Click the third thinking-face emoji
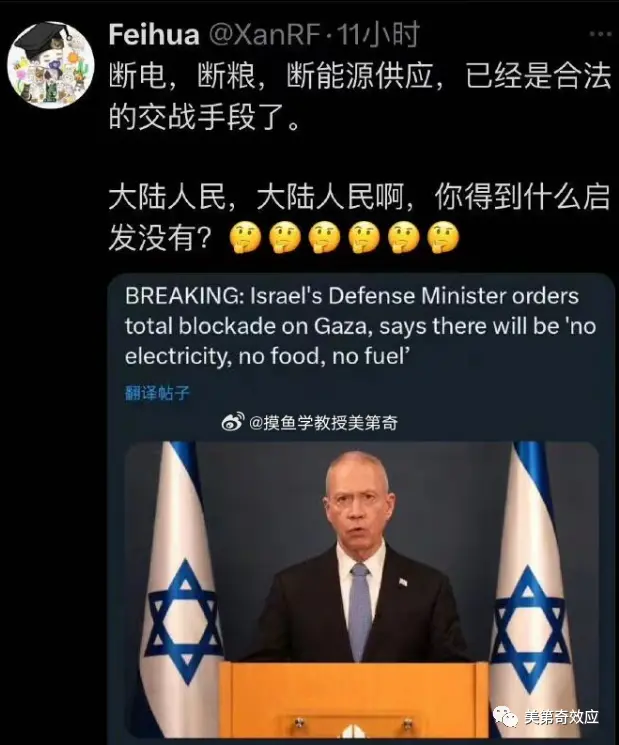 324,237
